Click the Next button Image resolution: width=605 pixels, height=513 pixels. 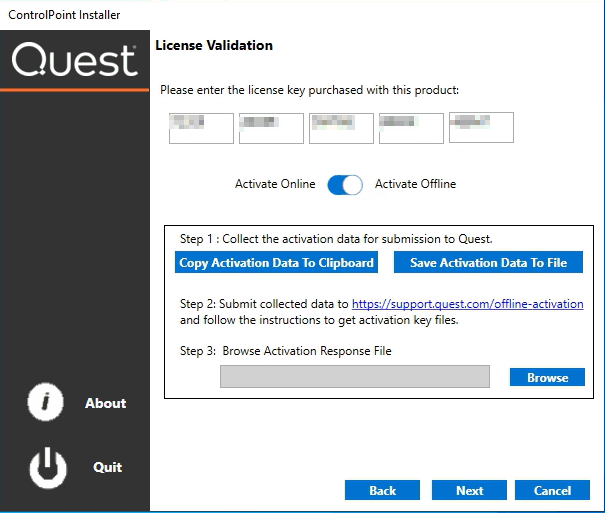pyautogui.click(x=469, y=491)
